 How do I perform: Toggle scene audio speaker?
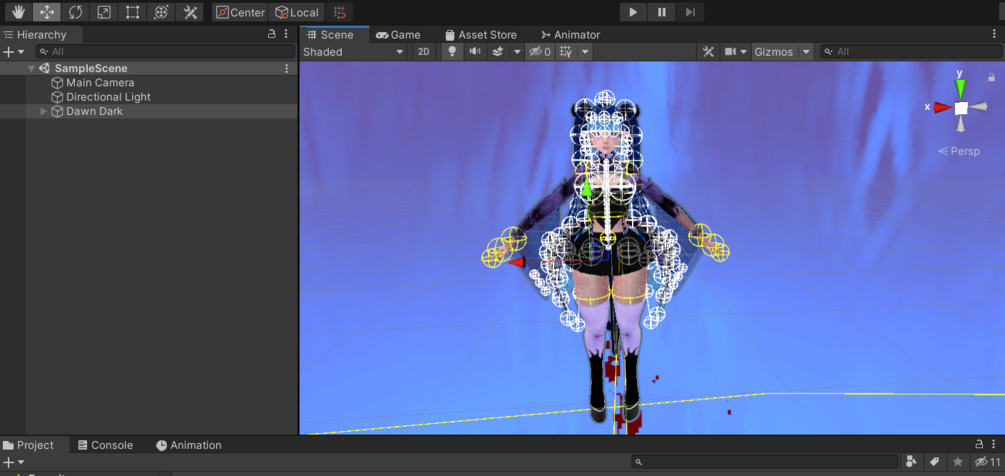[x=474, y=52]
